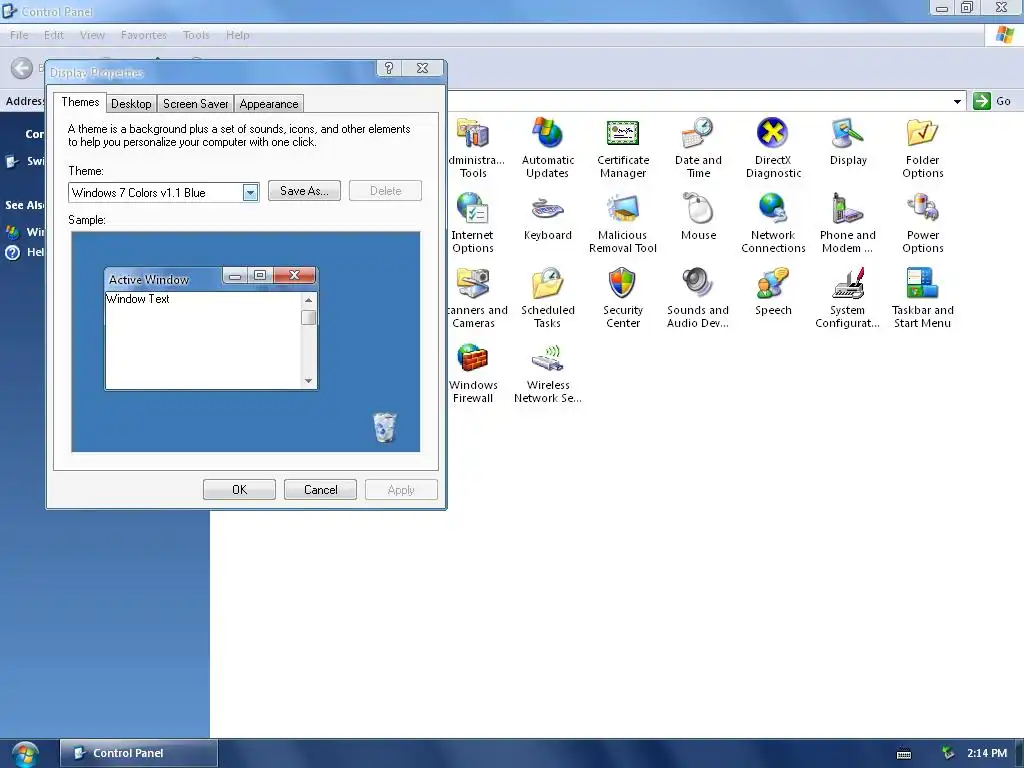
Task: Click the Recycle Bin in theme sample
Action: (x=385, y=428)
